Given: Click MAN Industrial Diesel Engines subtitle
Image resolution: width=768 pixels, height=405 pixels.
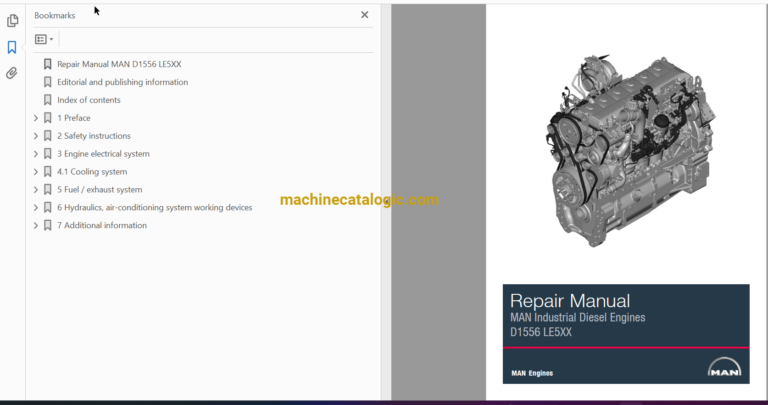Looking at the screenshot, I should click(x=577, y=317).
